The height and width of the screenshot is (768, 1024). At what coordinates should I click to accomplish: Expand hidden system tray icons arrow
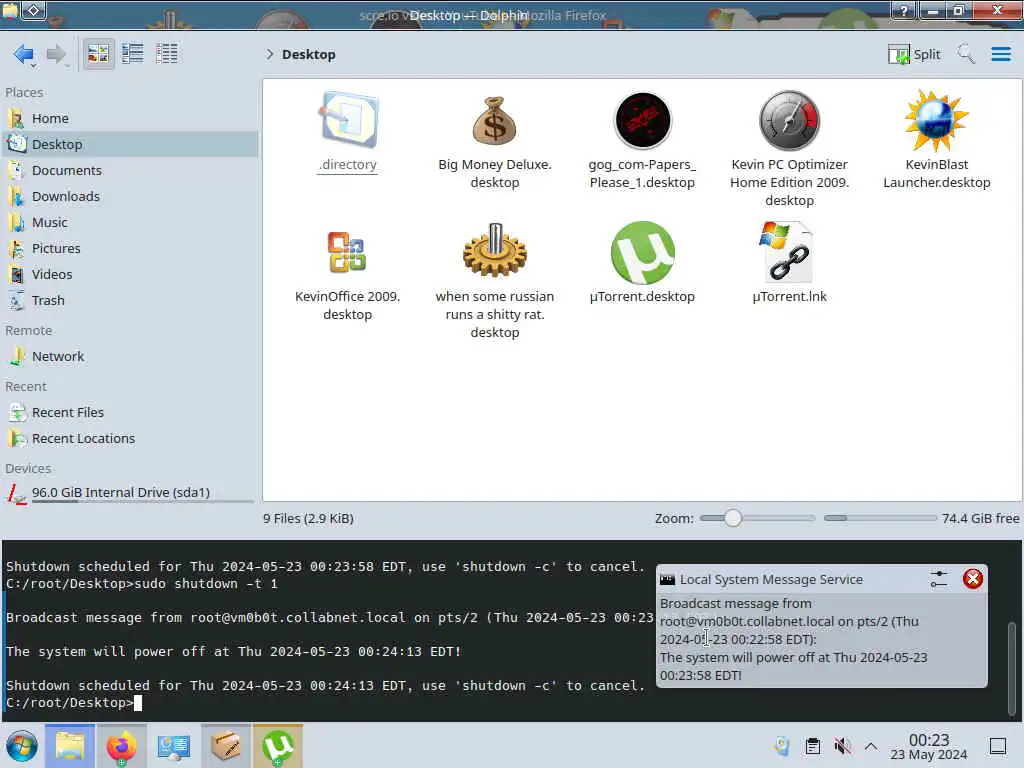pos(871,746)
